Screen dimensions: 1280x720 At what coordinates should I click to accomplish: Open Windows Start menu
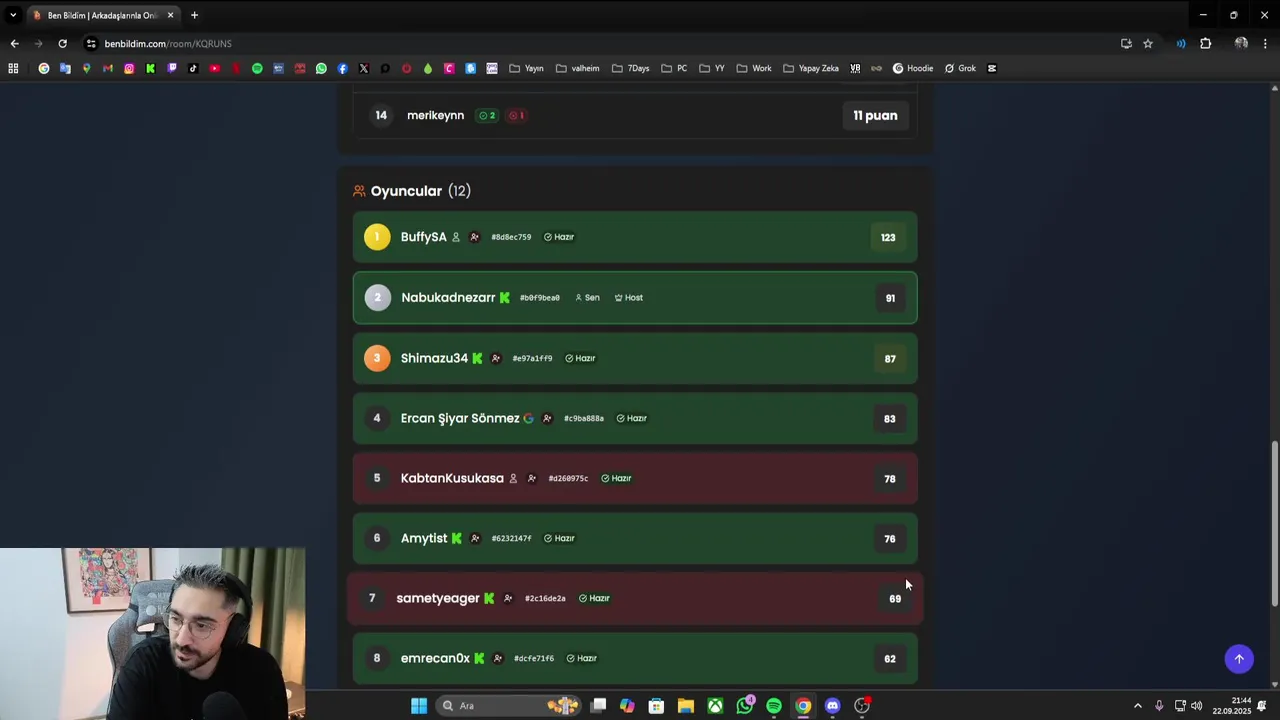point(419,706)
